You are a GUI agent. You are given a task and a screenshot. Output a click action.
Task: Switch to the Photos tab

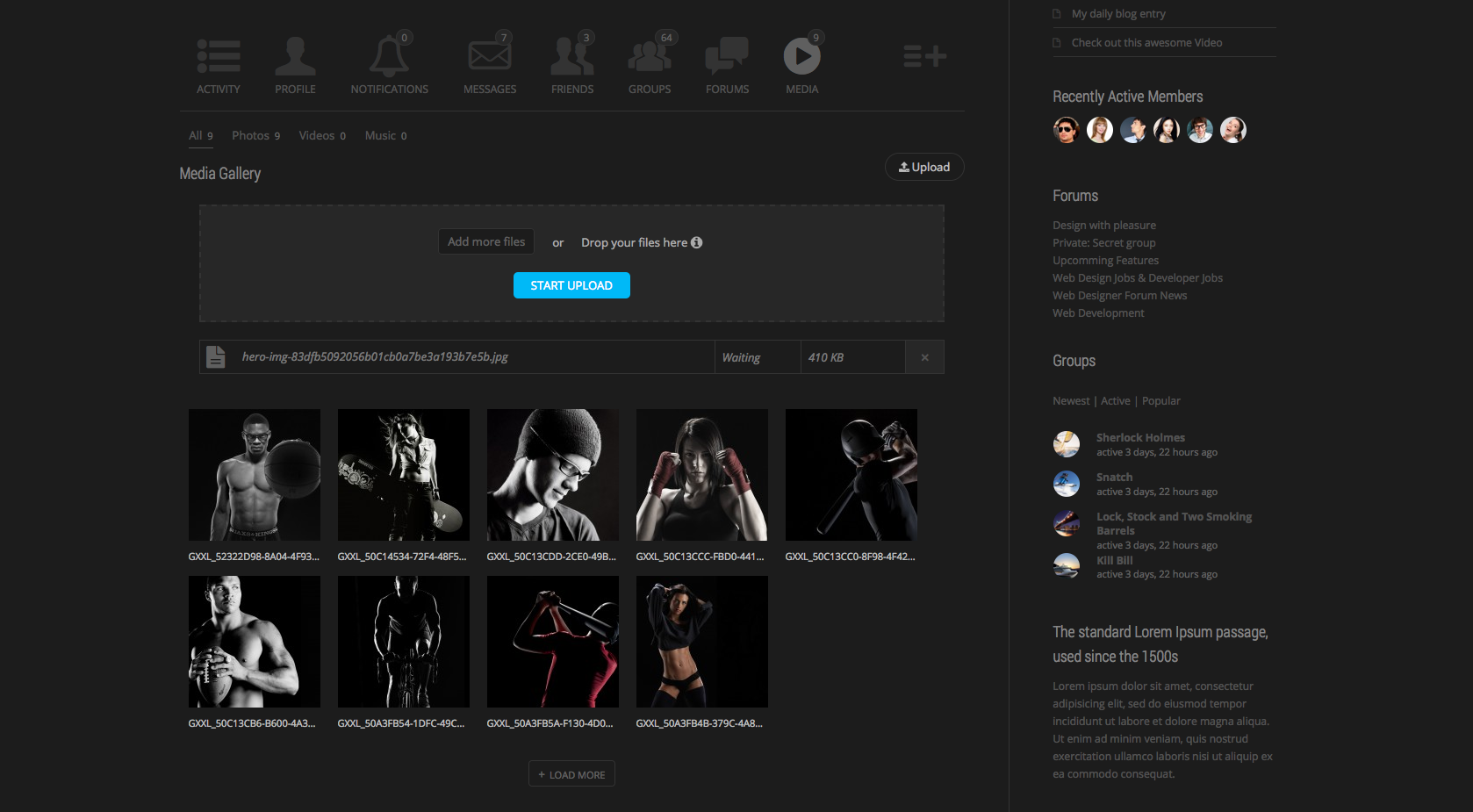(255, 135)
